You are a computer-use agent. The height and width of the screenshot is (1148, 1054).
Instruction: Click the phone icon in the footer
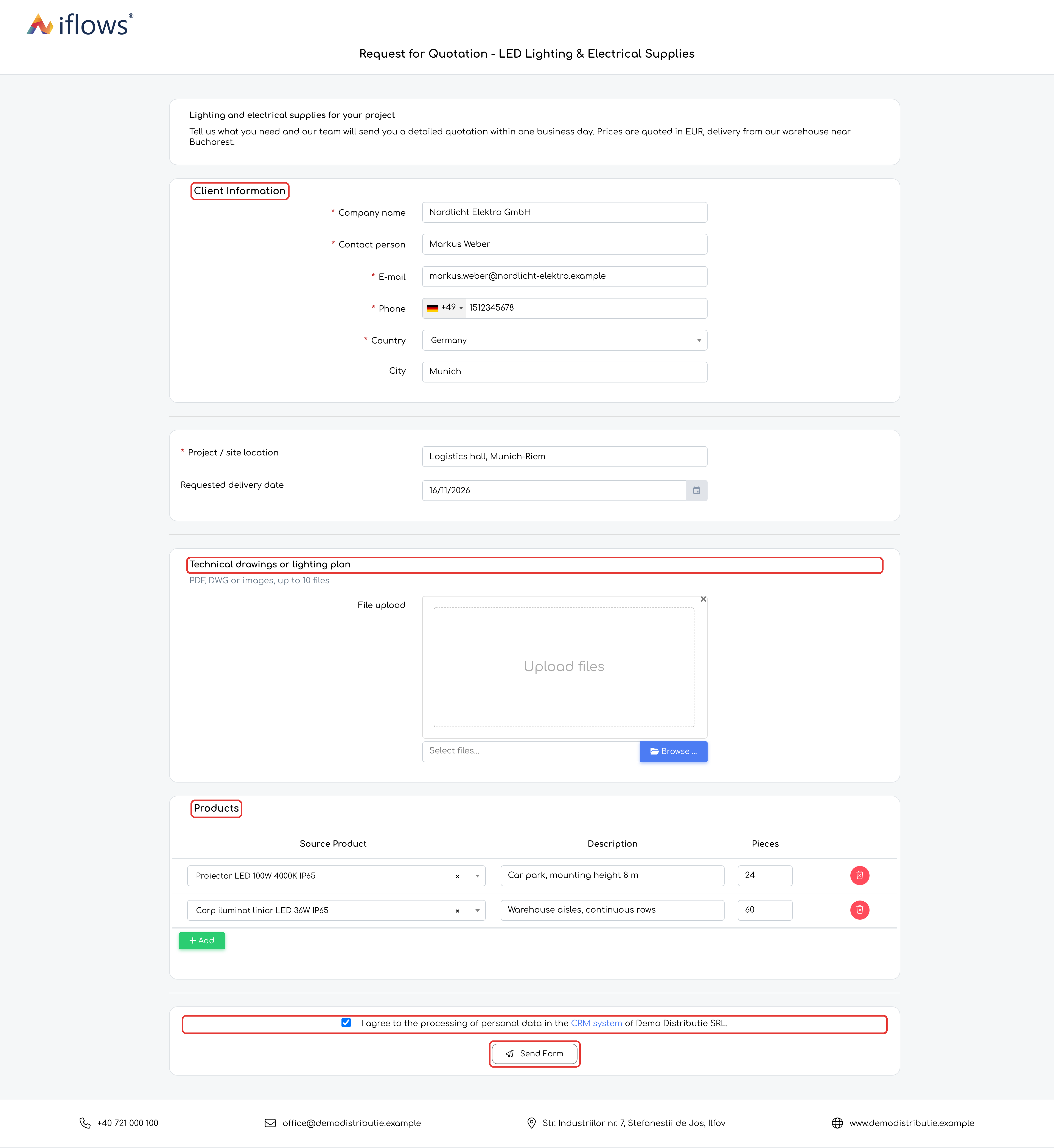tap(85, 1123)
